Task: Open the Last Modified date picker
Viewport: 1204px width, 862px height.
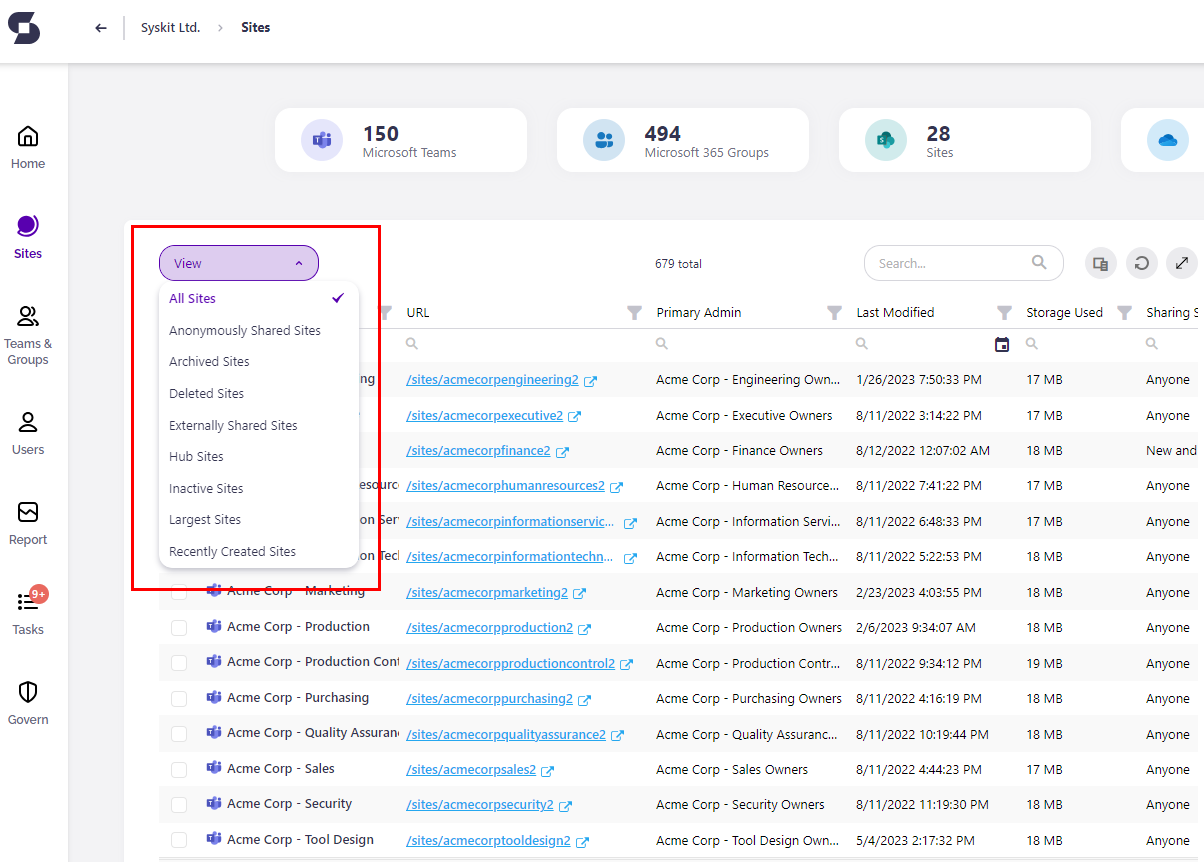Action: click(1001, 343)
